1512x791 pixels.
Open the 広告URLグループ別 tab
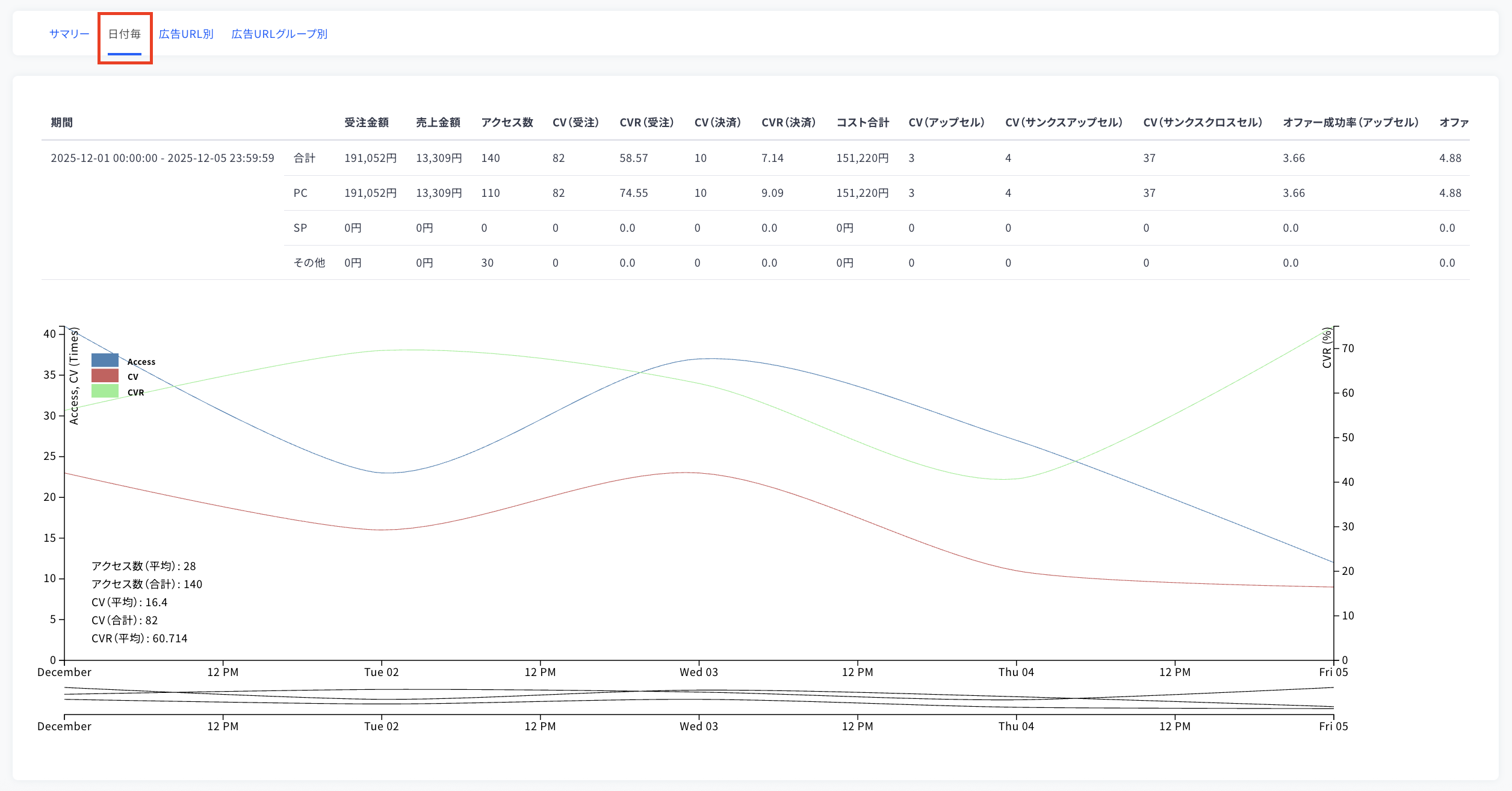point(279,34)
